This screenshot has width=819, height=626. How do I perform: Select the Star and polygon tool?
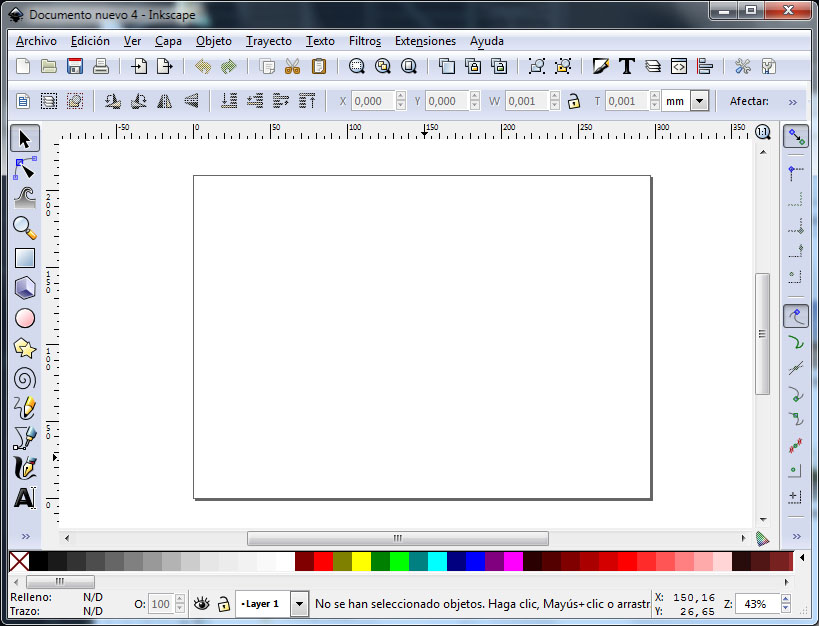25,348
